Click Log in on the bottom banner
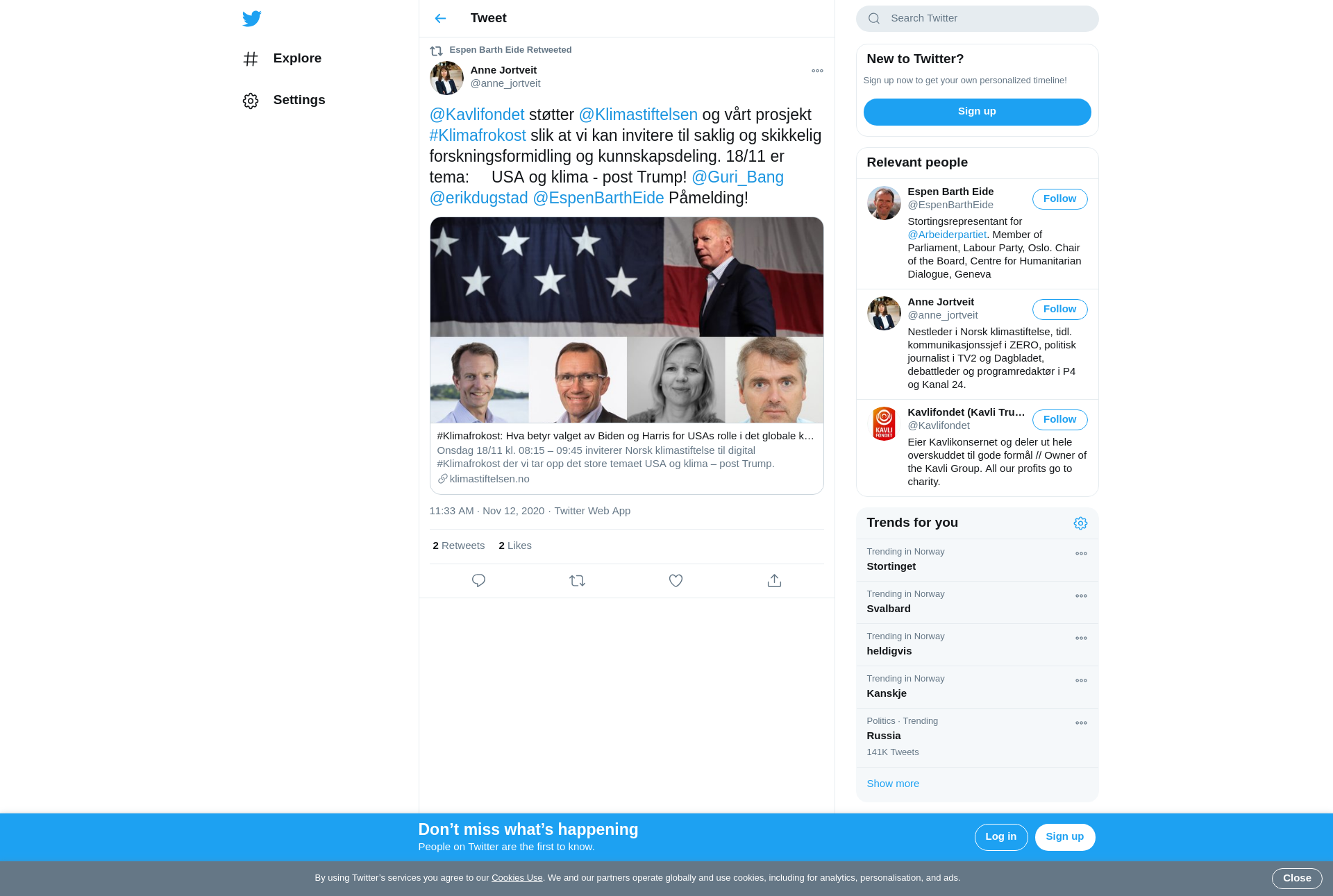1333x896 pixels. tap(1000, 837)
